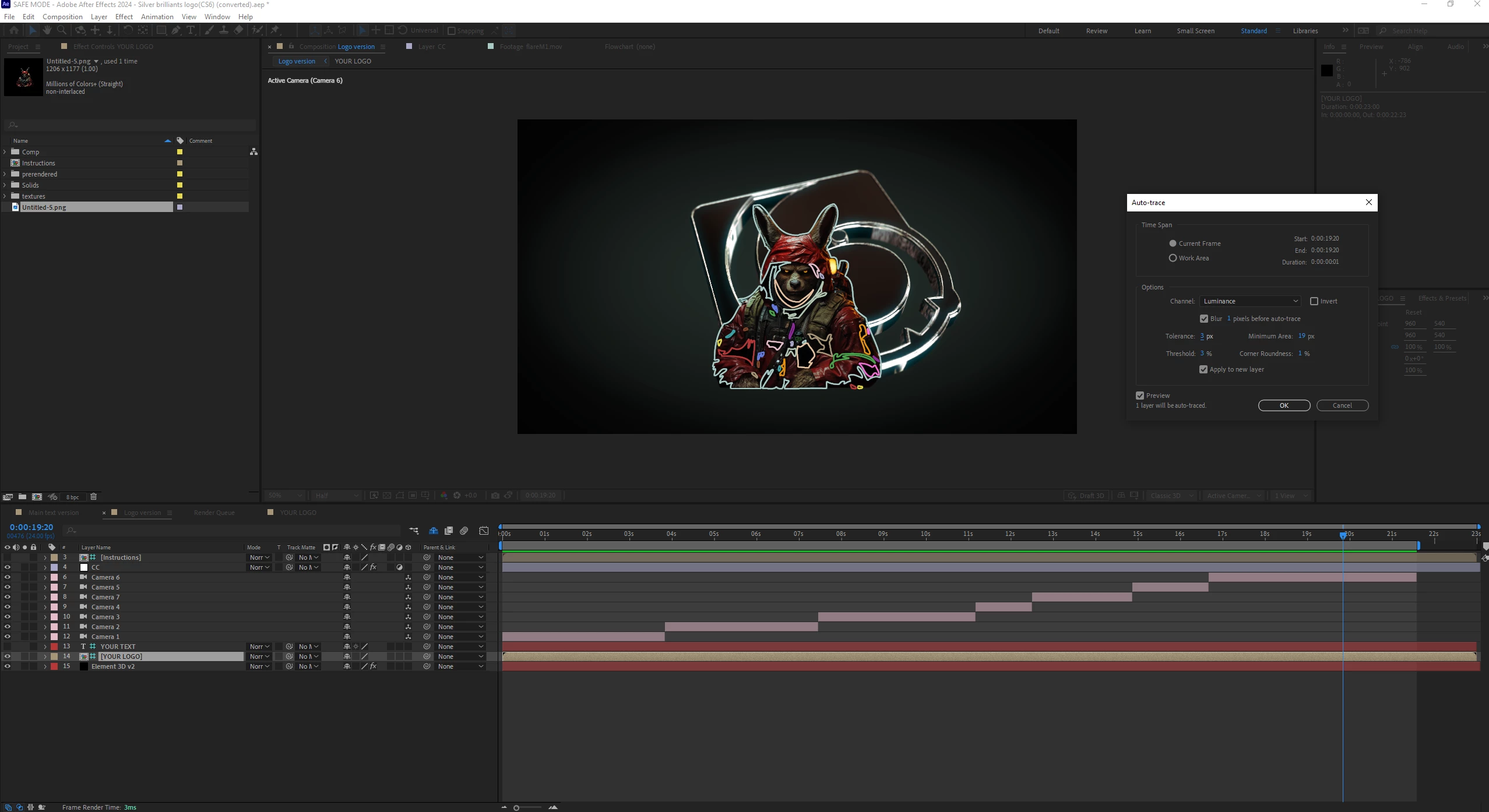Pick the Clone Stamp tool
This screenshot has width=1489, height=812.
click(x=224, y=30)
